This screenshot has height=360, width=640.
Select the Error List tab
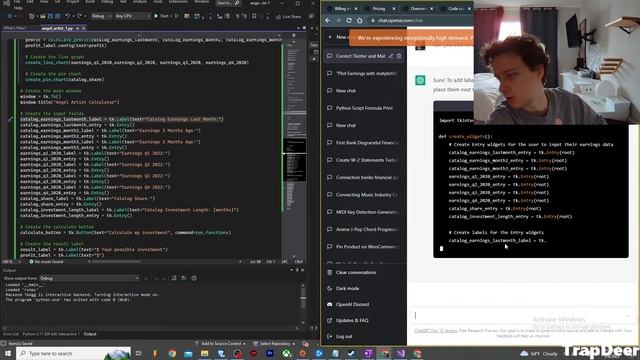pyautogui.click(x=11, y=334)
